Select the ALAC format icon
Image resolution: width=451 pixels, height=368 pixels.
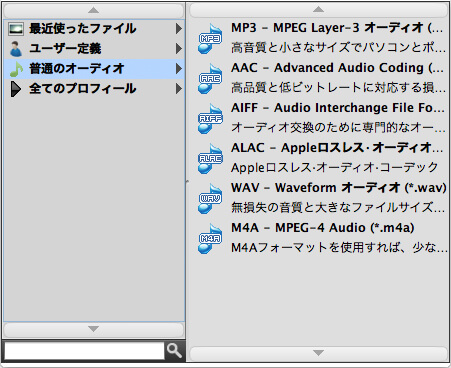(210, 159)
